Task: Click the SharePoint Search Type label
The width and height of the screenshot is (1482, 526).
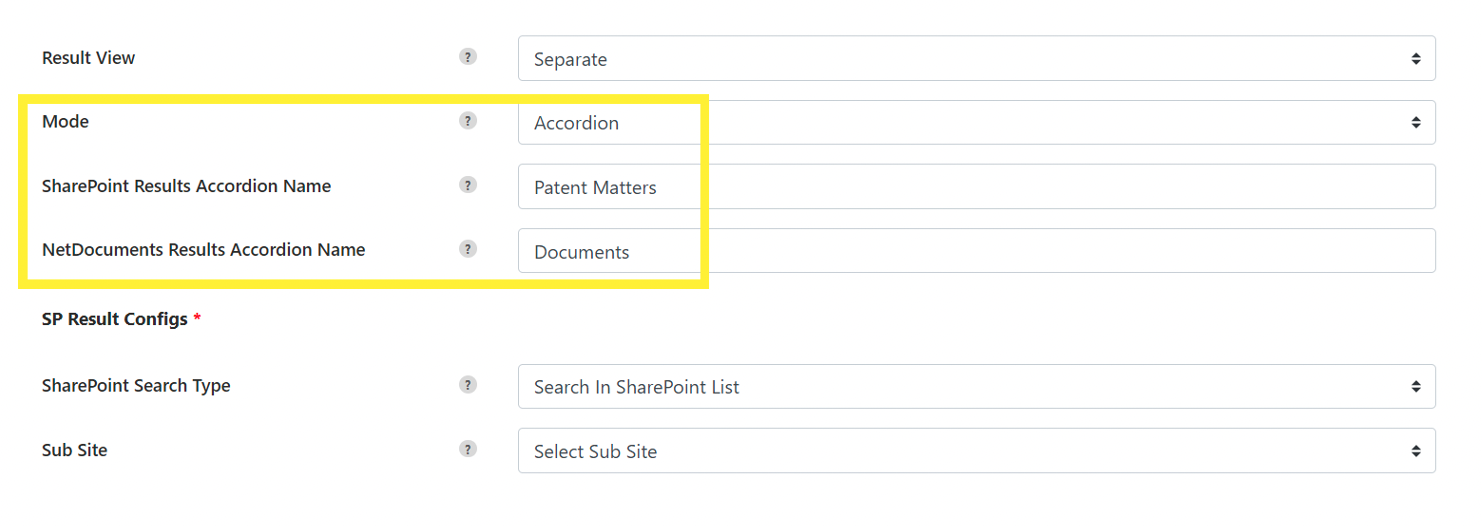Action: click(x=136, y=386)
